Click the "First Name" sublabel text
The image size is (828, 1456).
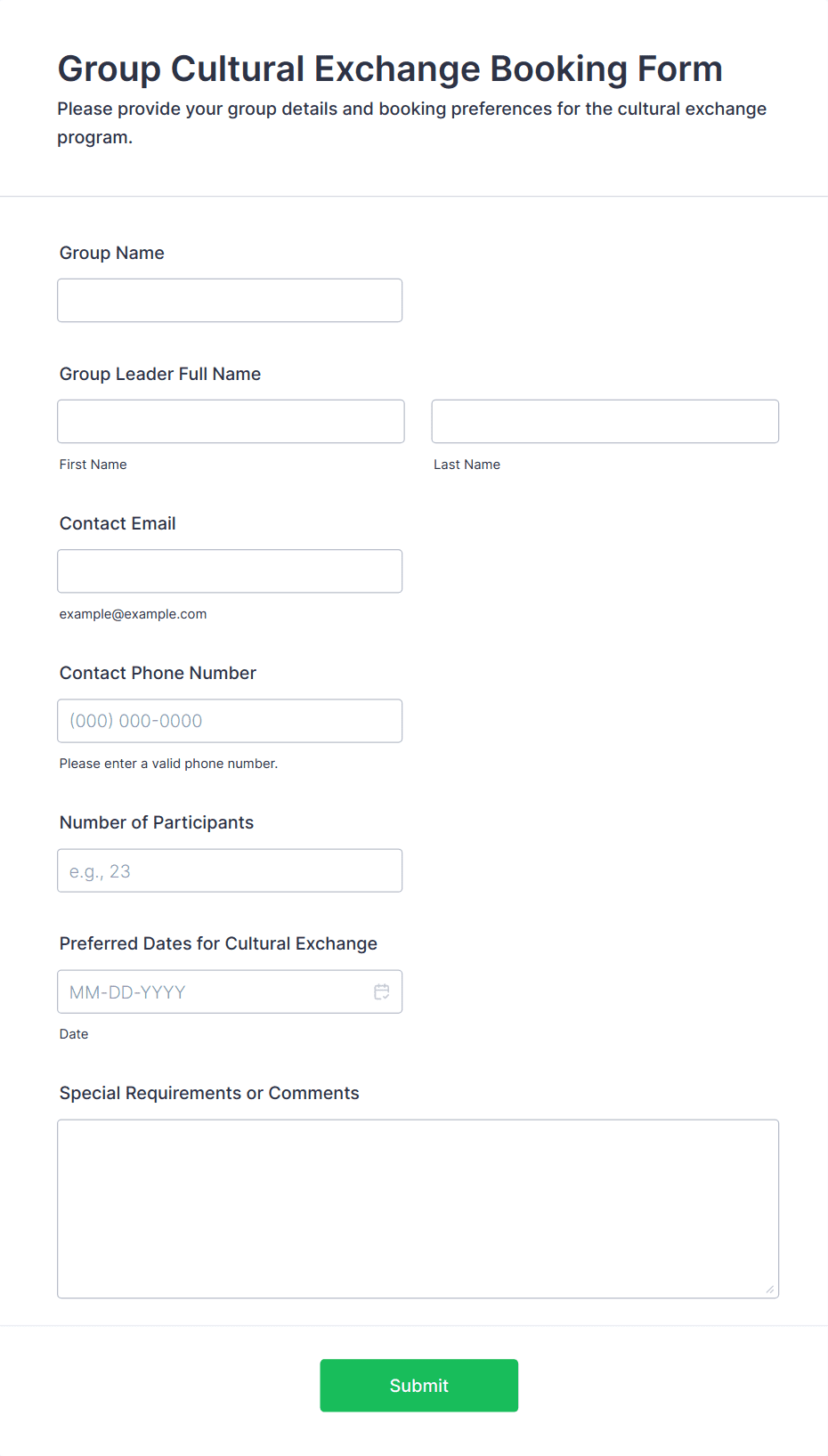point(93,465)
